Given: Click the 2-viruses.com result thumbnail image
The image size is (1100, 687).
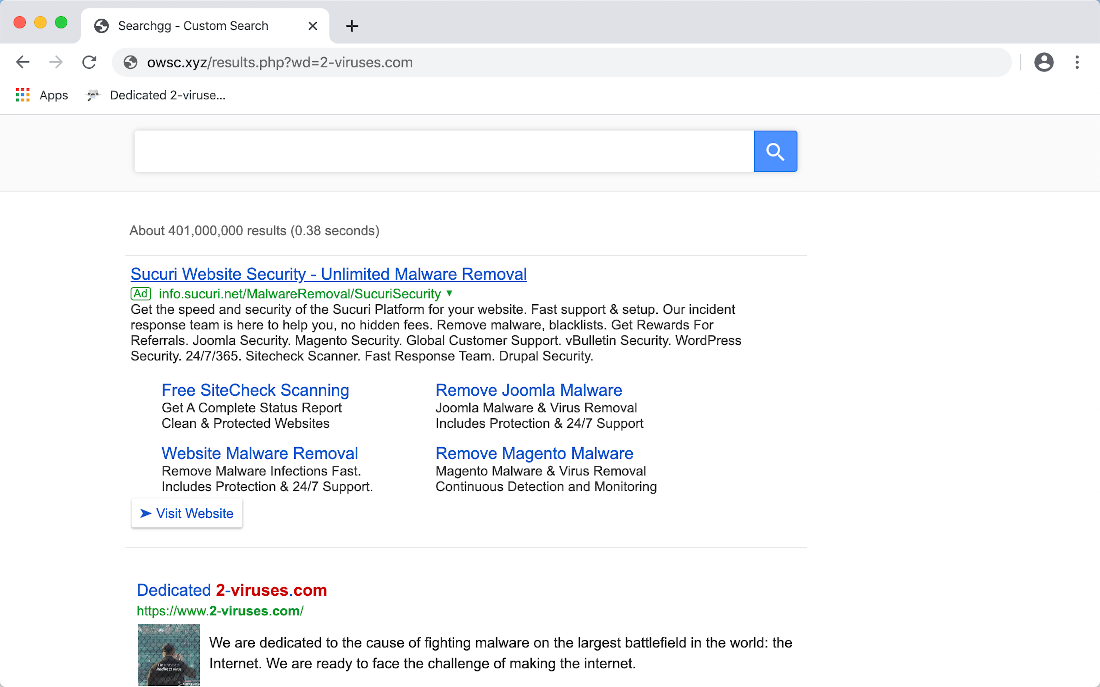Looking at the screenshot, I should 168,654.
